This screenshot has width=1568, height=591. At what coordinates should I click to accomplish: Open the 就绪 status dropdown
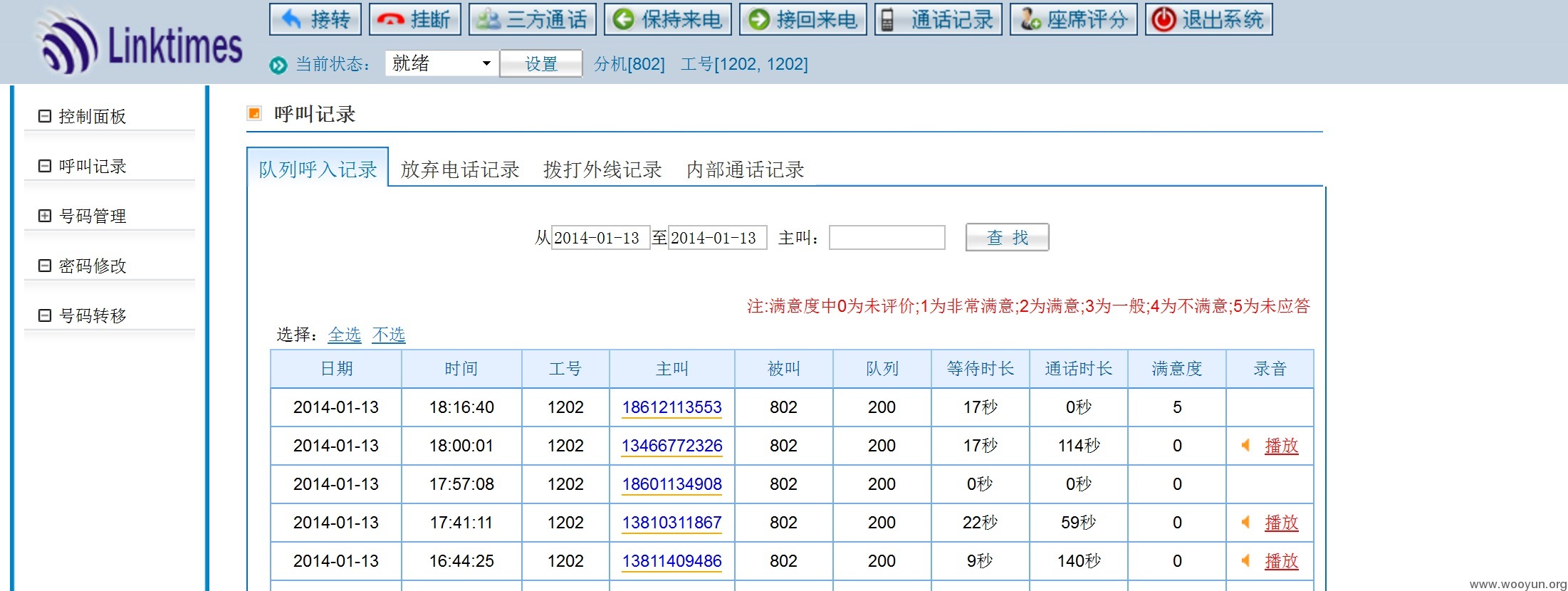click(x=441, y=63)
